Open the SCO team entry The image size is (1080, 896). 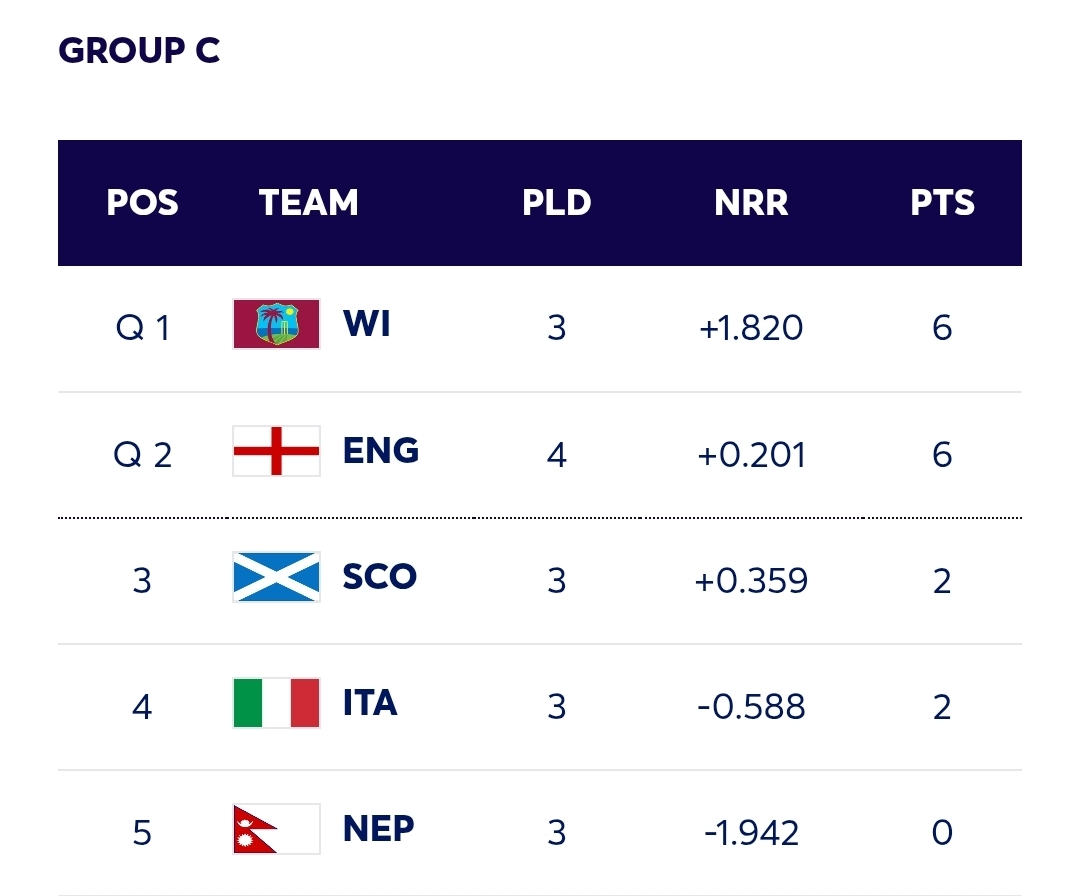click(379, 577)
